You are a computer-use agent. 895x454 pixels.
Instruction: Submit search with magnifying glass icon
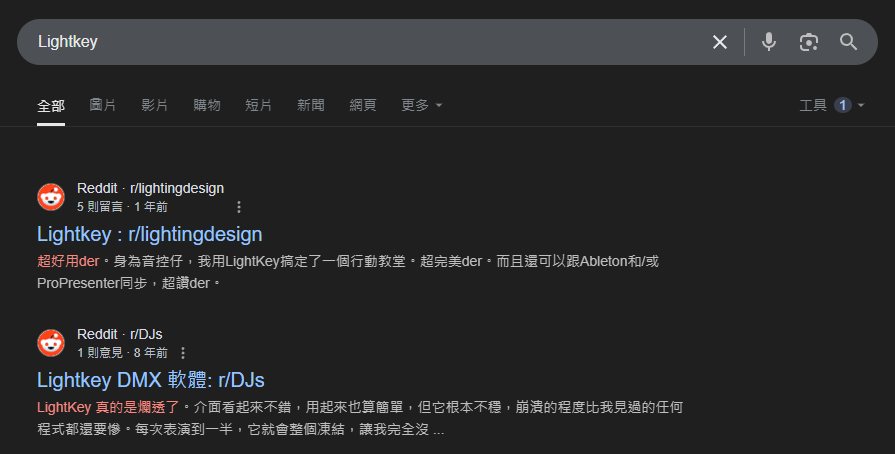[848, 42]
